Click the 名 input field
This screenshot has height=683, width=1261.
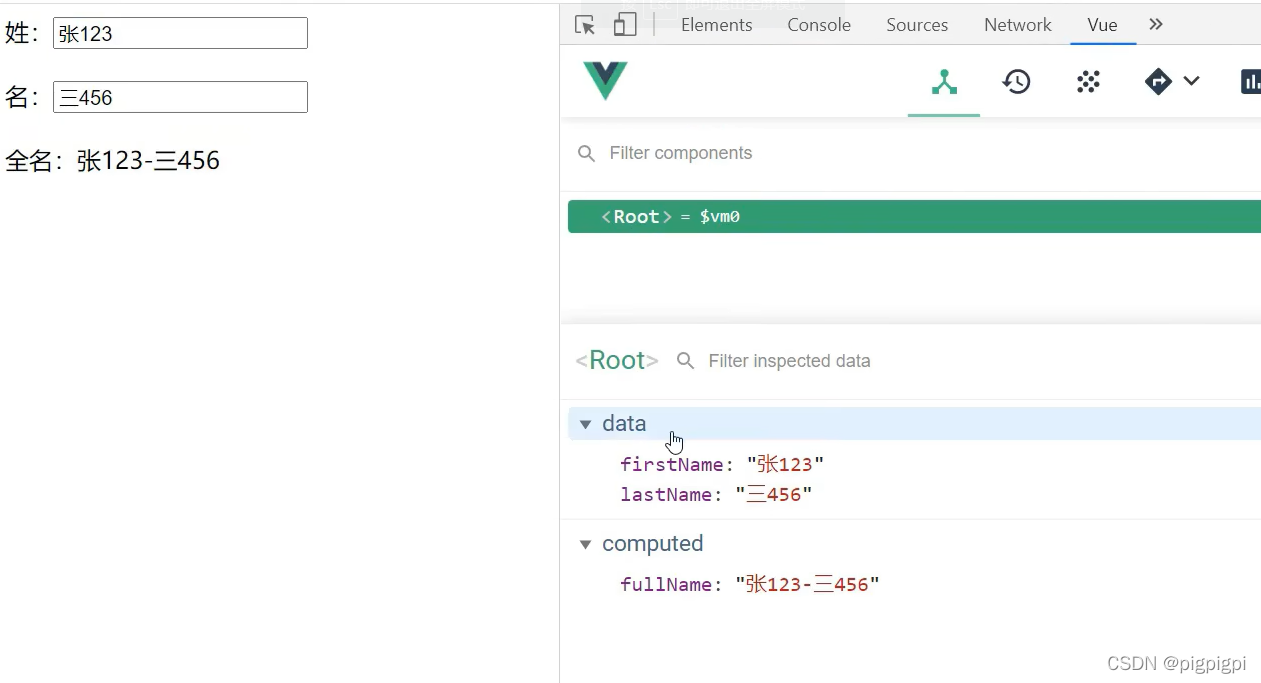coord(180,98)
